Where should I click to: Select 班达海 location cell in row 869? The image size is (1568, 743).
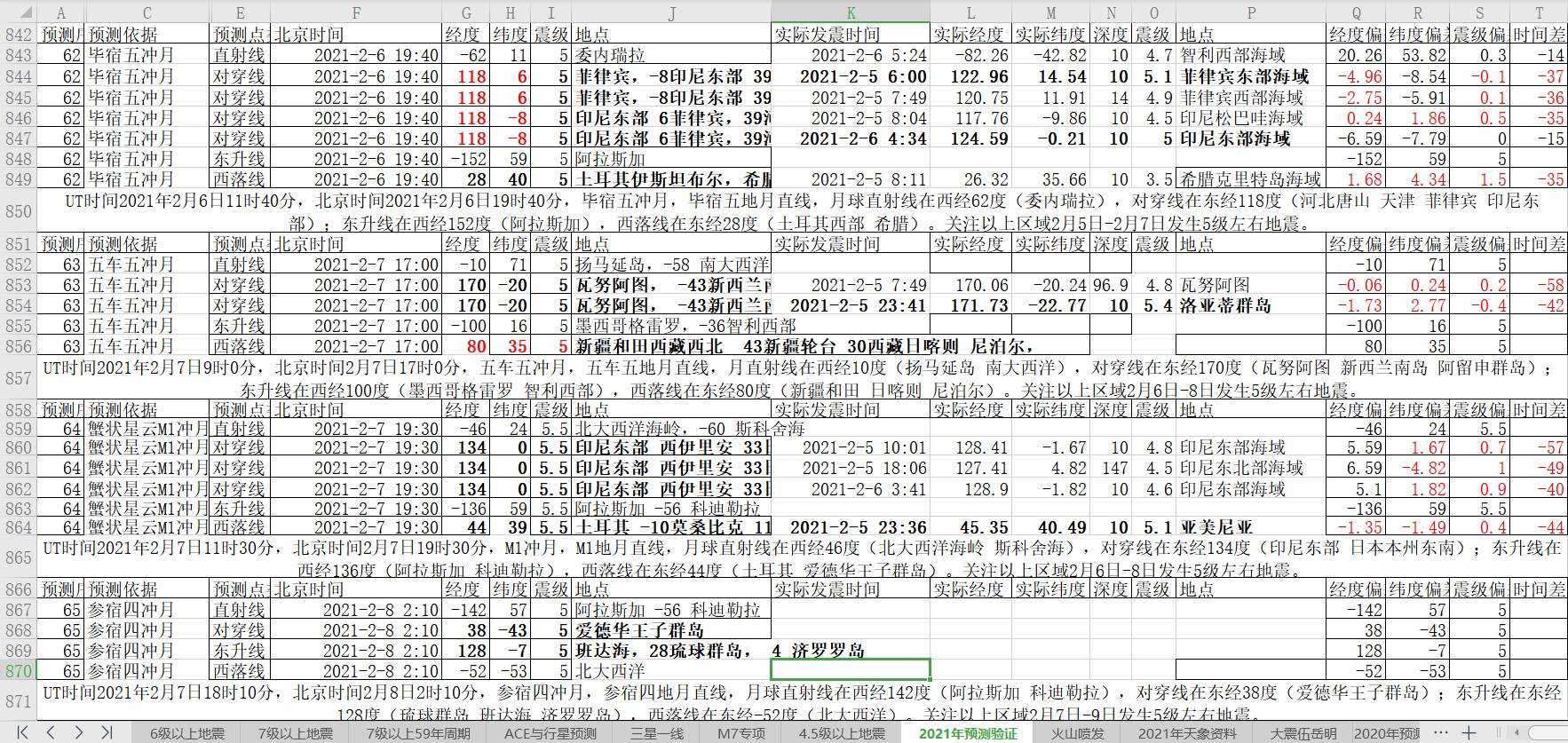(x=672, y=651)
